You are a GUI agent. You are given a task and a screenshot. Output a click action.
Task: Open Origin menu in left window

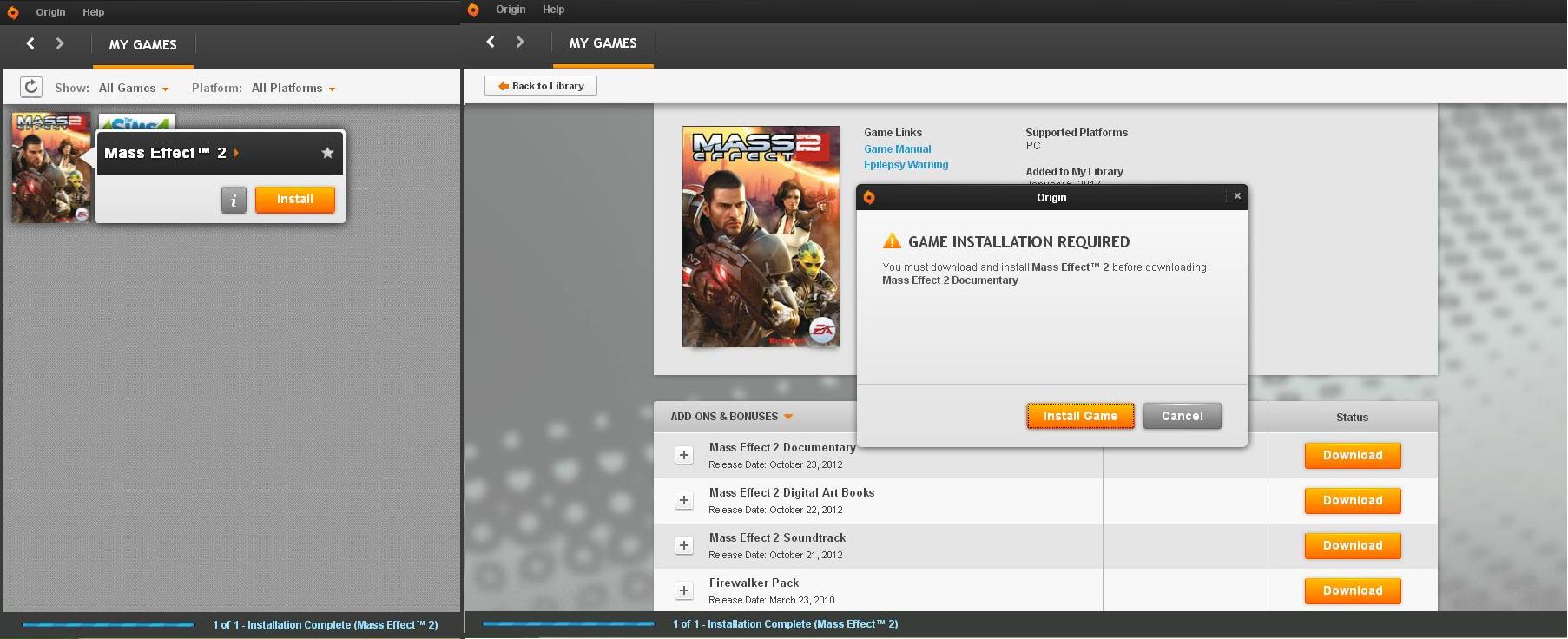(50, 12)
